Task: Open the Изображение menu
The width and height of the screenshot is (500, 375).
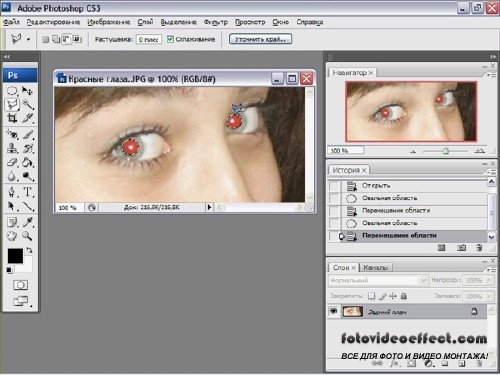Action: tap(109, 22)
